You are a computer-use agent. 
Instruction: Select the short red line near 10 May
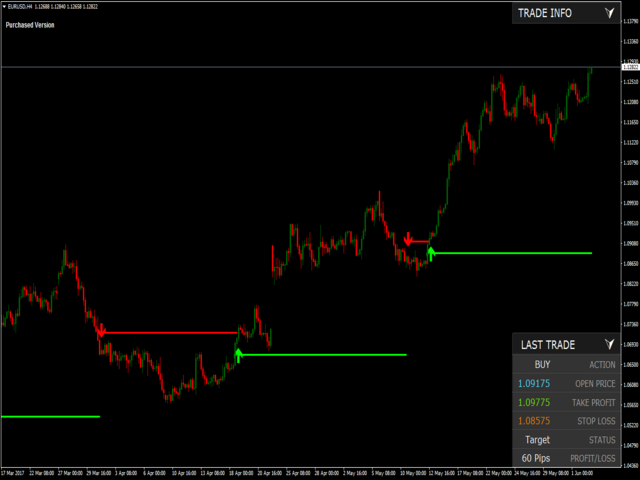point(420,242)
